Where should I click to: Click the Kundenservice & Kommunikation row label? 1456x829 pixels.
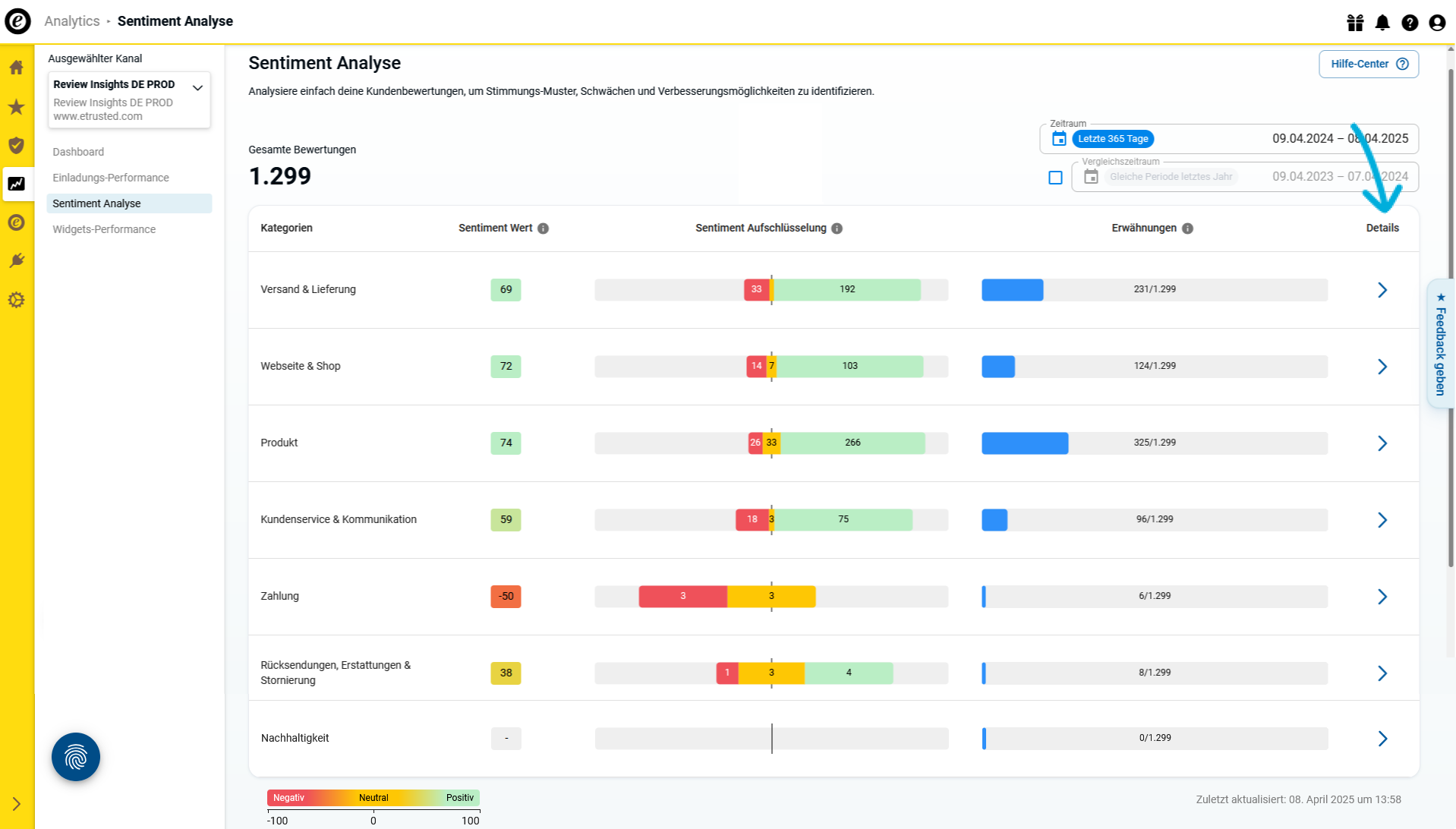click(339, 519)
